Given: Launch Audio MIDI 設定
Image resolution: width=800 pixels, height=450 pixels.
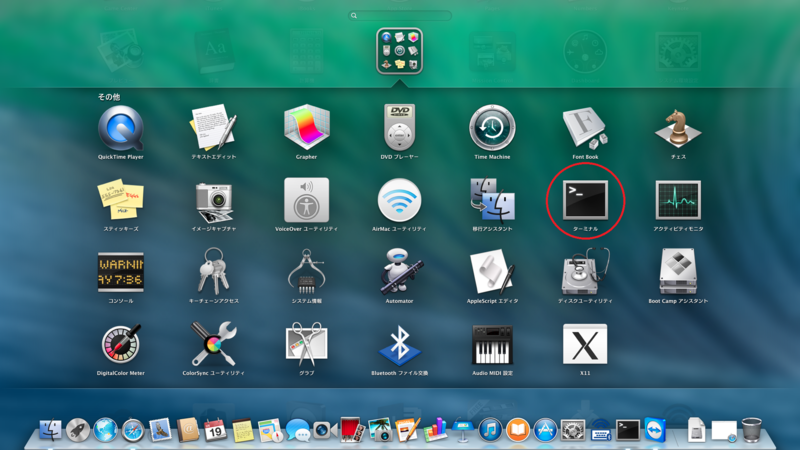Looking at the screenshot, I should pos(492,344).
